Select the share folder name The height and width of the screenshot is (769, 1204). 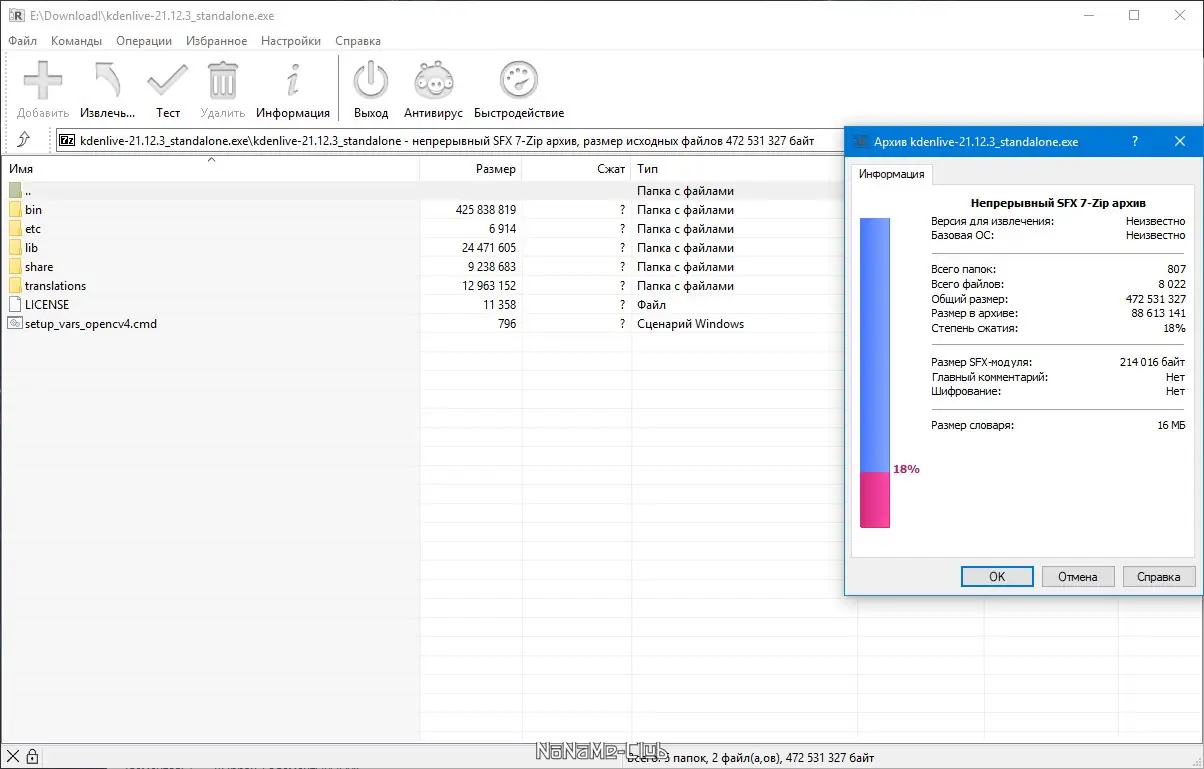pyautogui.click(x=39, y=267)
